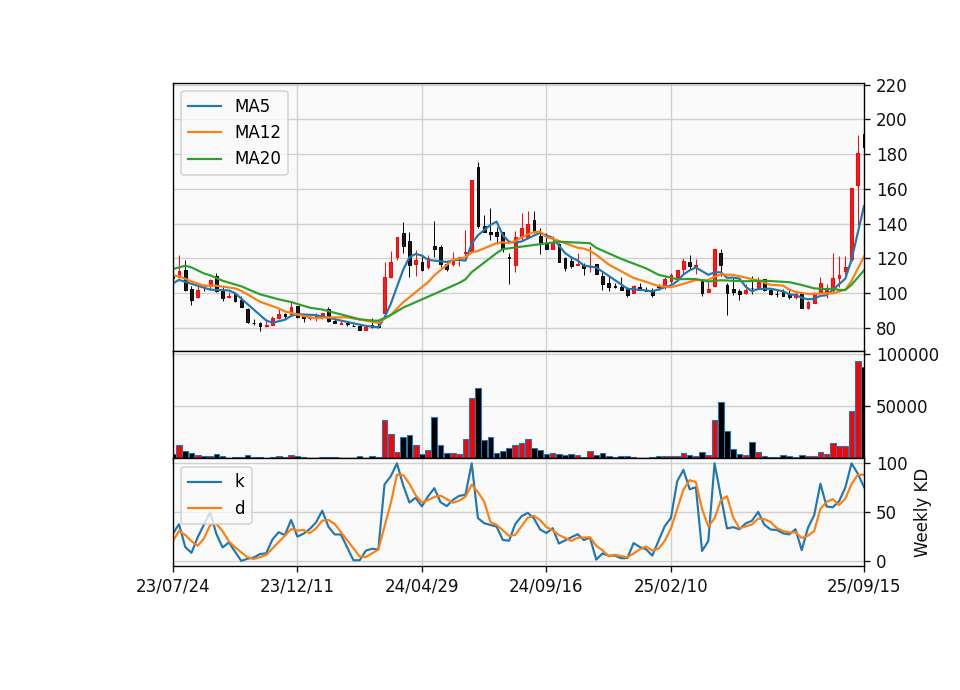Viewport: 960px width, 690px height.
Task: Click the 160 price axis label
Action: [891, 190]
